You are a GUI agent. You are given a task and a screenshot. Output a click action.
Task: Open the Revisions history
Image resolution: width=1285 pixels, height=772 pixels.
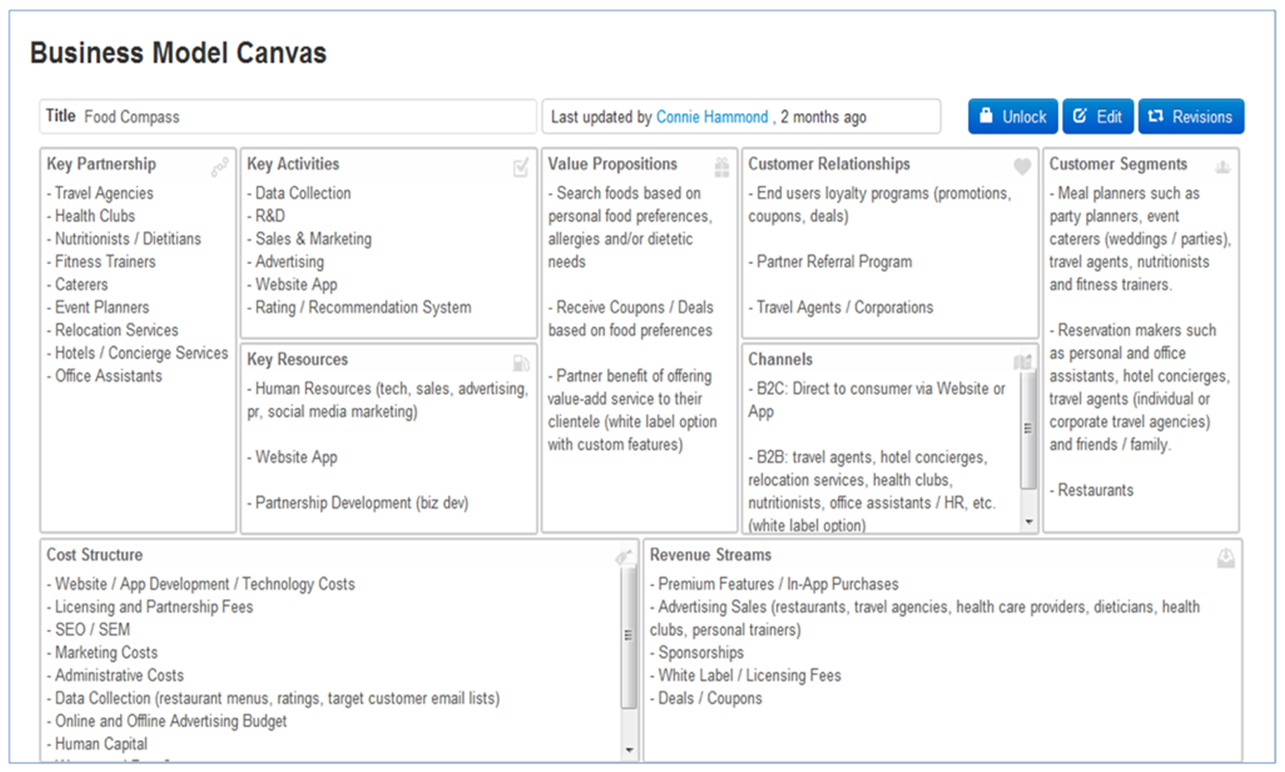click(x=1191, y=117)
